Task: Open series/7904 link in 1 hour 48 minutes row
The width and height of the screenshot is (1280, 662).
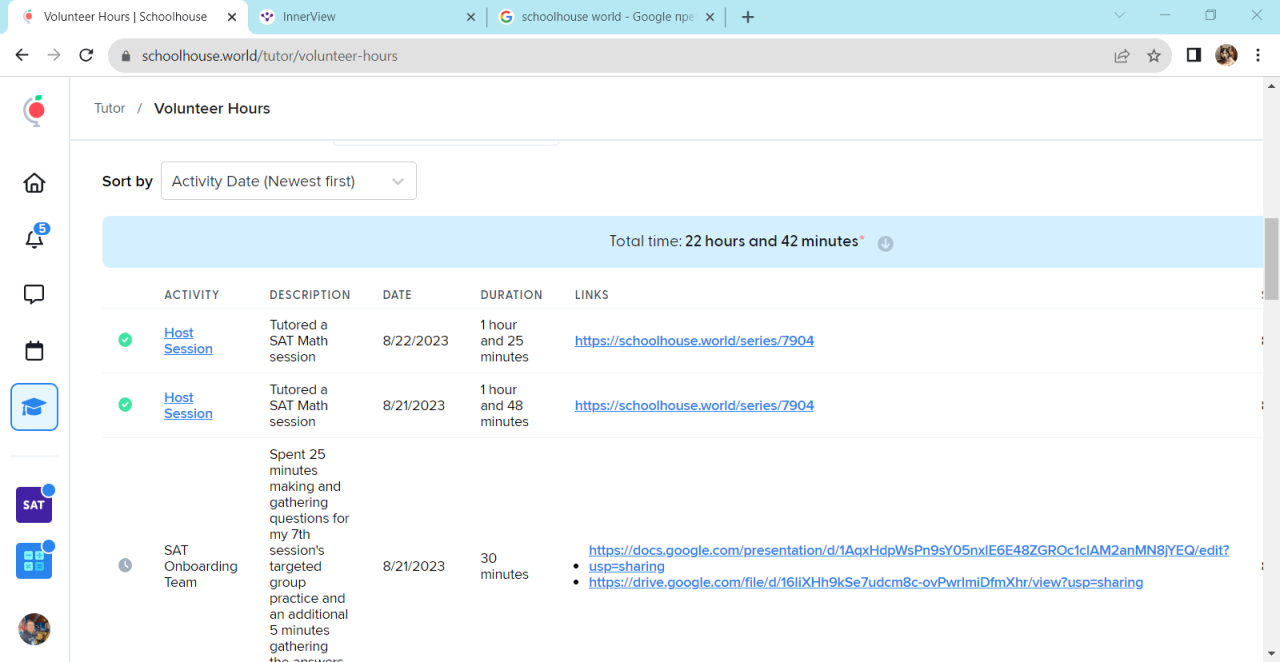Action: tap(694, 406)
